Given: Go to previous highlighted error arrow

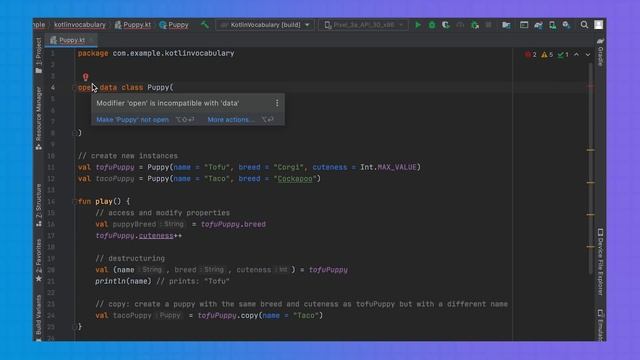Looking at the screenshot, I should (x=576, y=54).
